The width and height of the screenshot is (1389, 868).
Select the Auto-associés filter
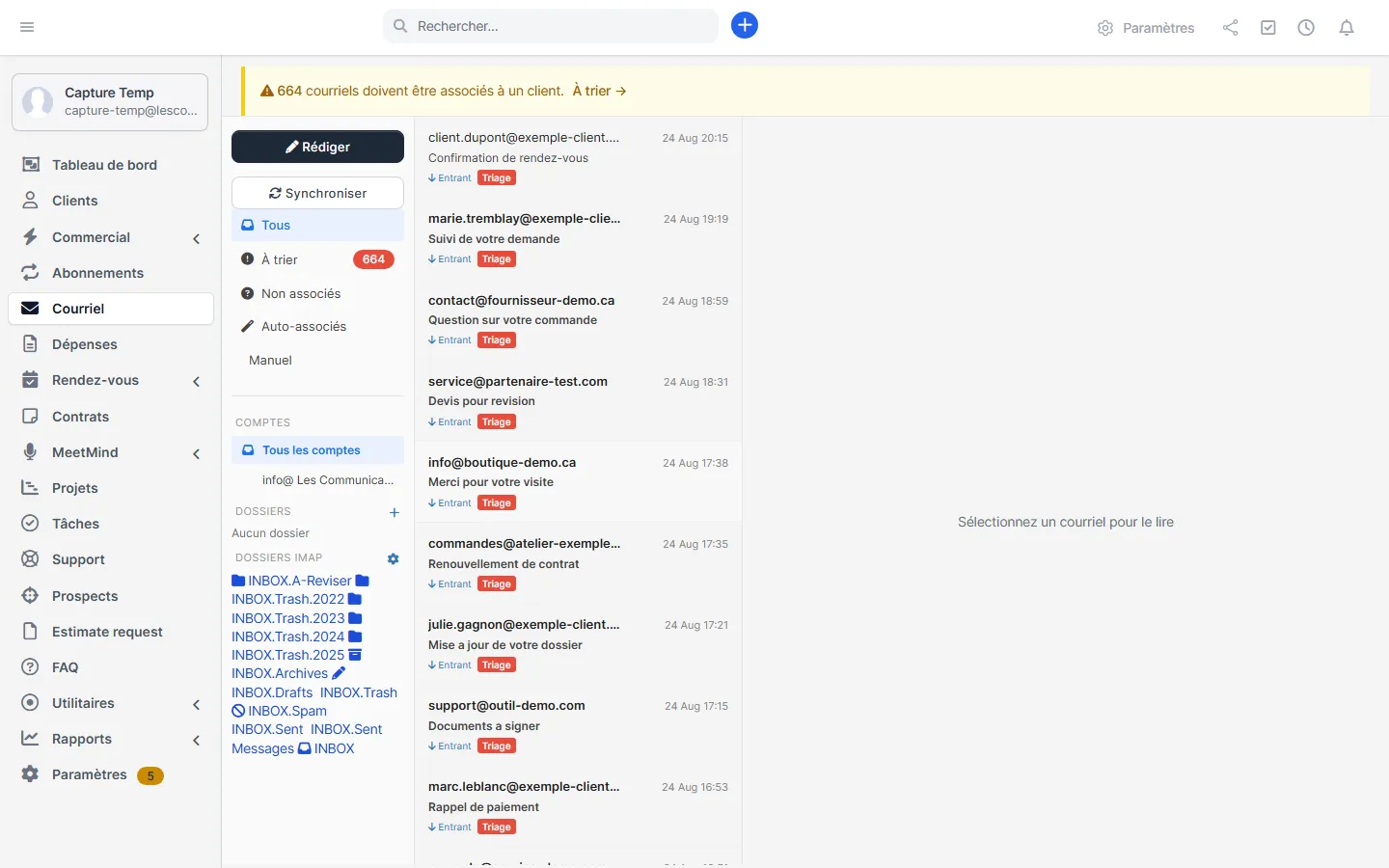pos(317,326)
